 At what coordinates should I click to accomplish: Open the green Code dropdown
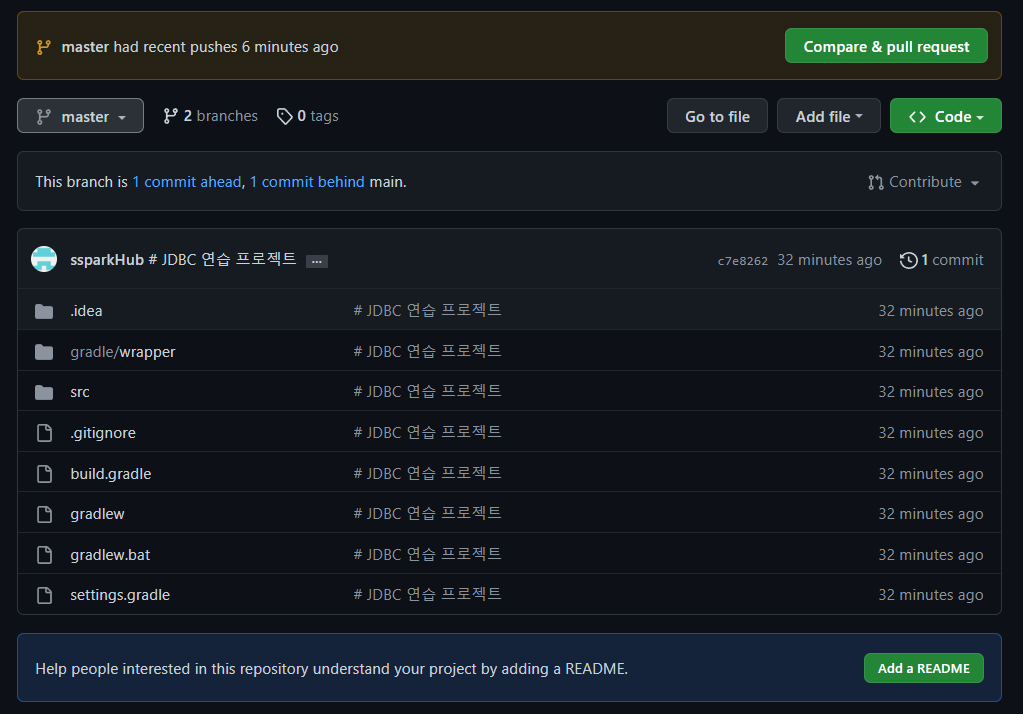[945, 116]
